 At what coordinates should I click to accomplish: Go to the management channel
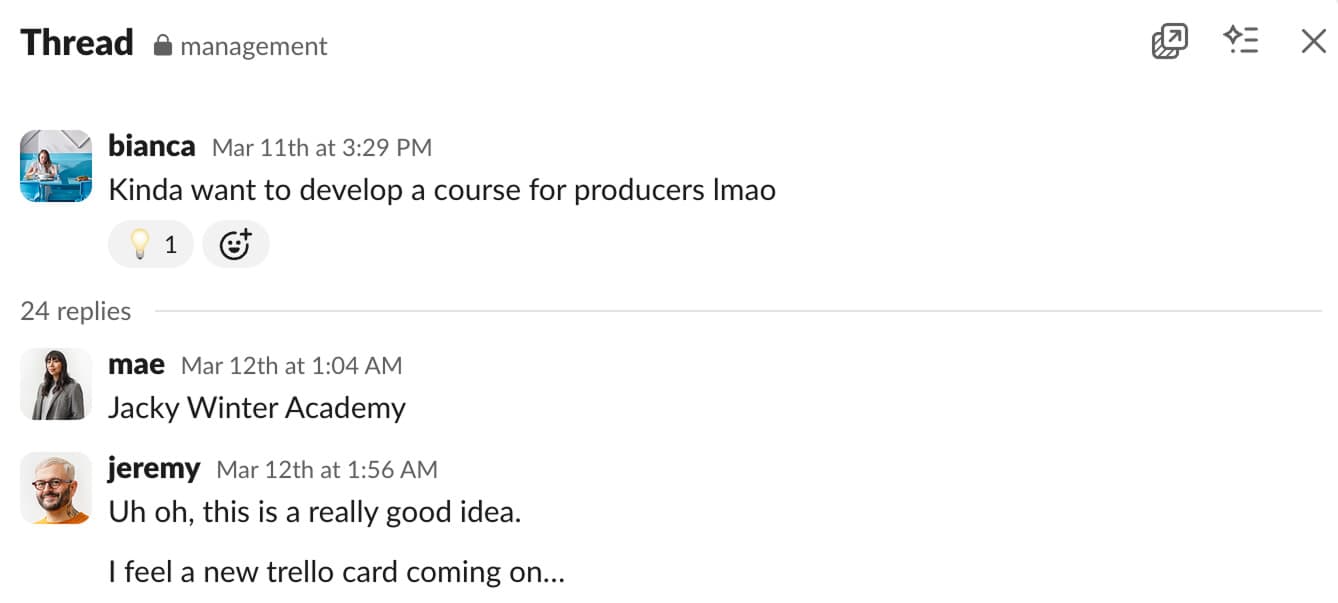(253, 46)
